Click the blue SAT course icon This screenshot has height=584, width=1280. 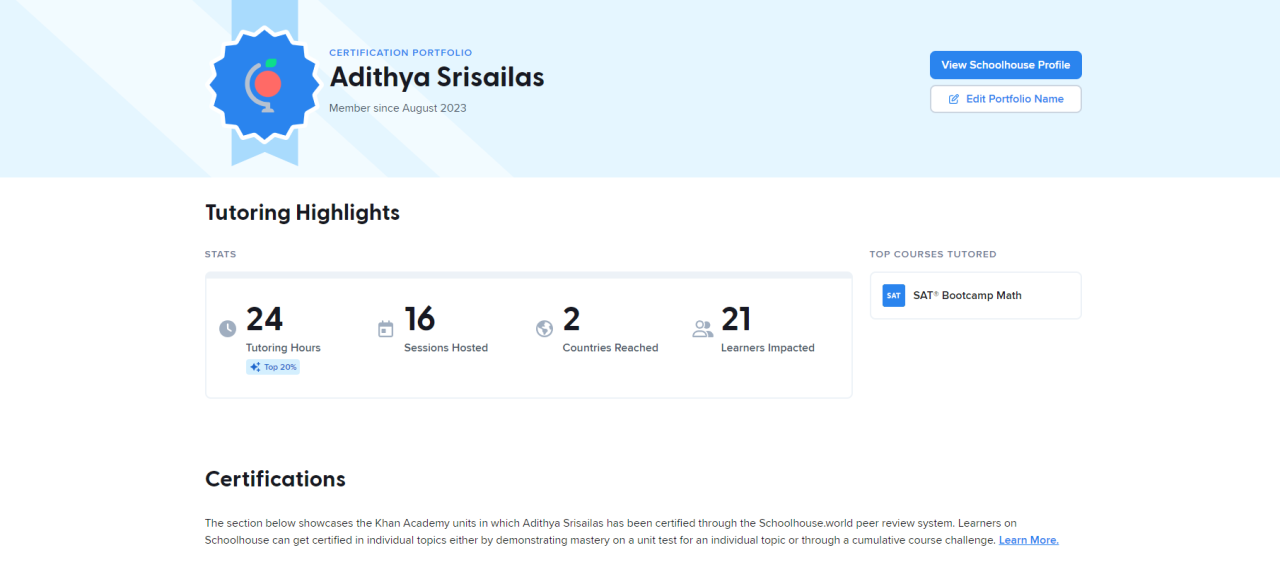(x=893, y=296)
